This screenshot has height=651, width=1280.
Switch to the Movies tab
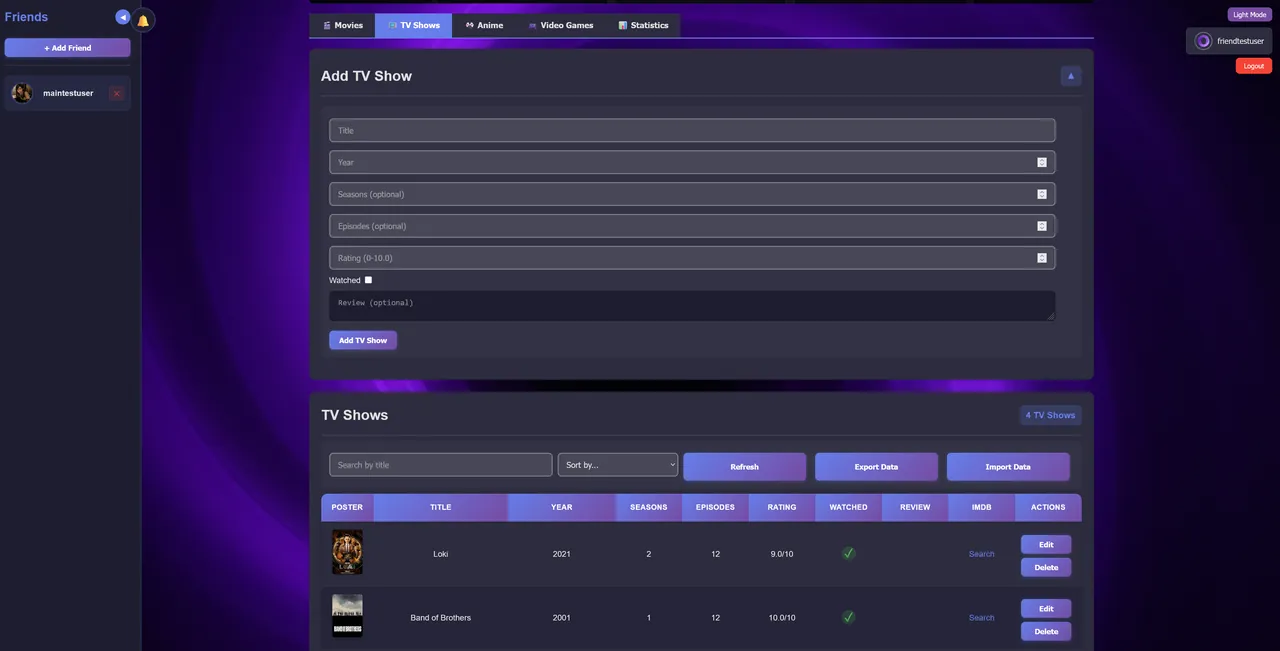[343, 25]
